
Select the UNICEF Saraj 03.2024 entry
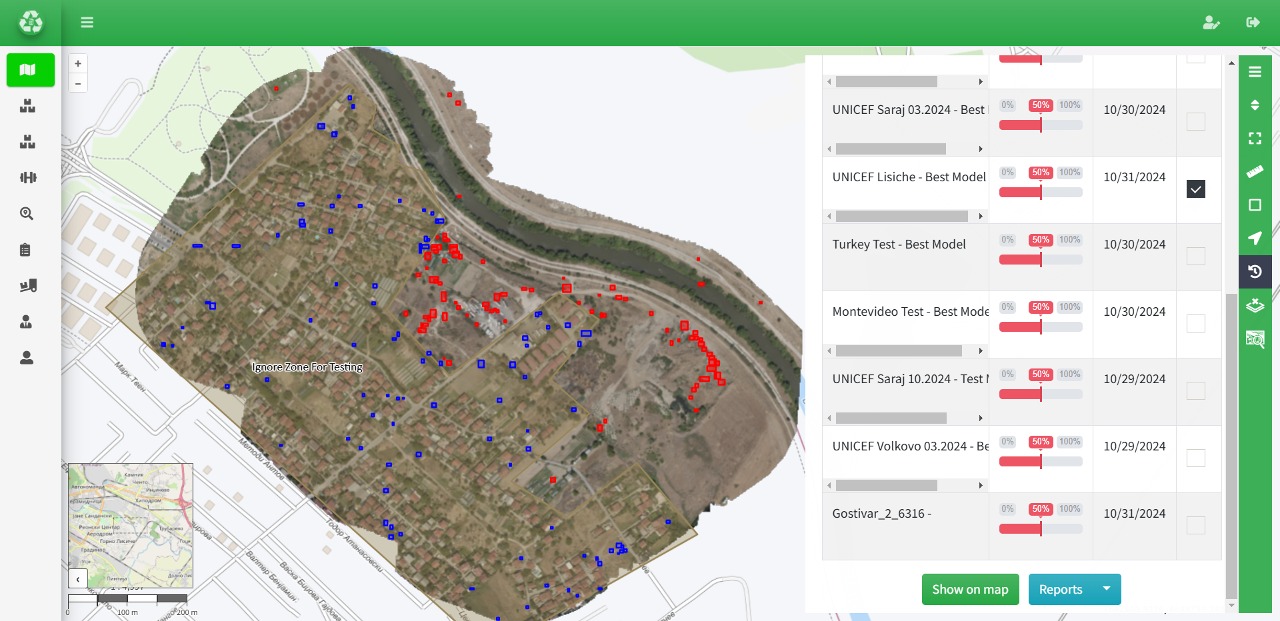[x=909, y=109]
